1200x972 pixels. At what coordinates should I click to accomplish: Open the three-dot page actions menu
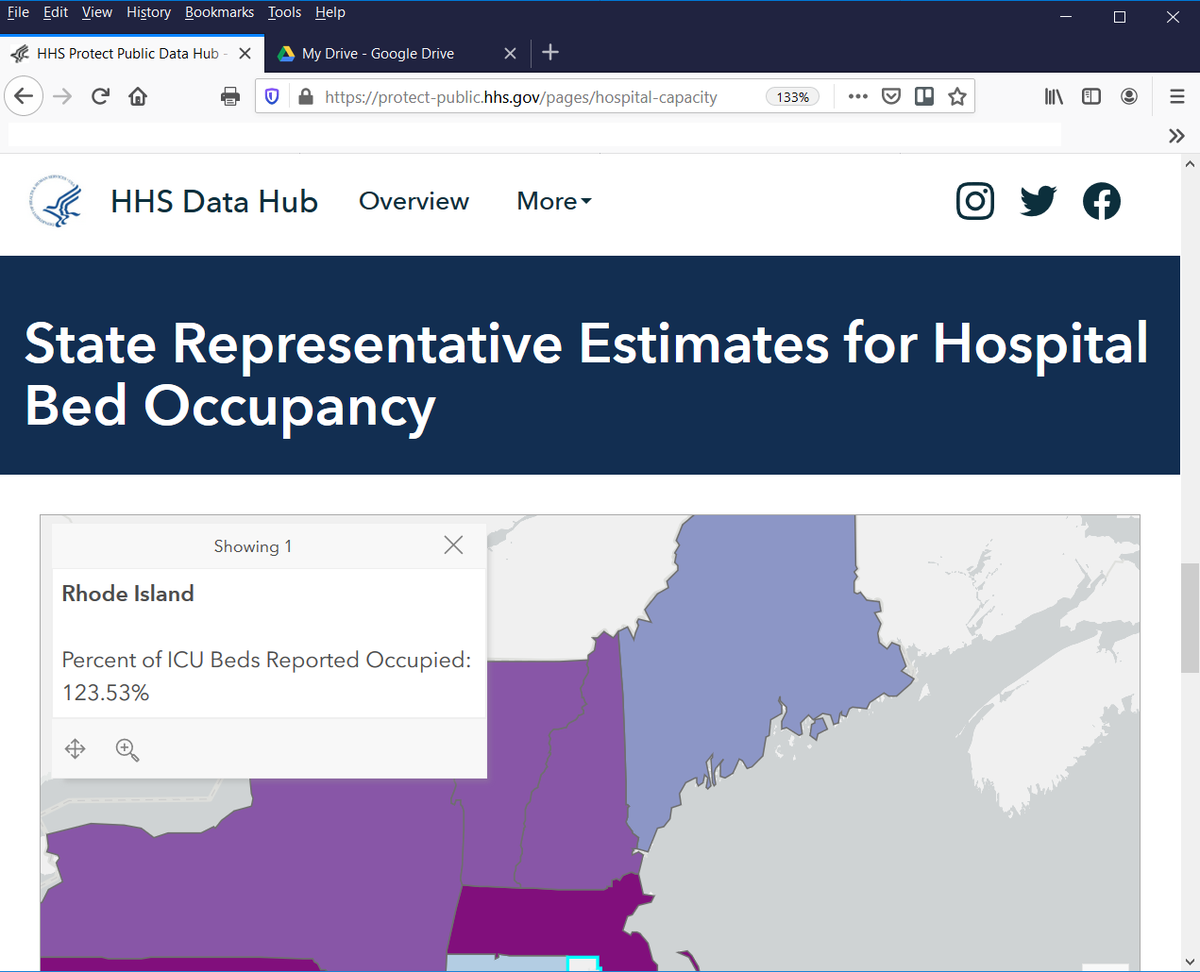click(857, 96)
